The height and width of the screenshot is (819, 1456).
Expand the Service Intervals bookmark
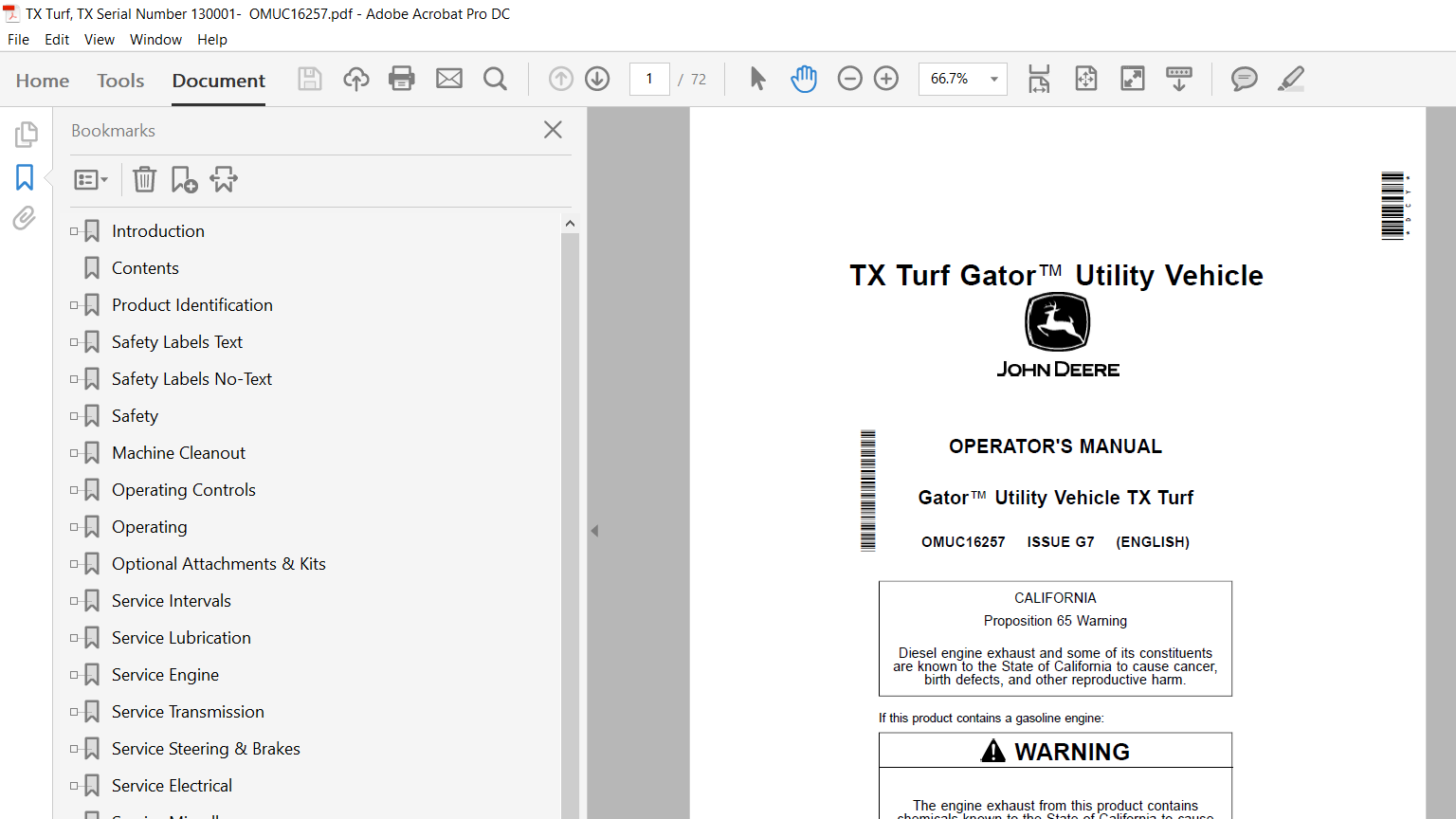[x=74, y=601]
